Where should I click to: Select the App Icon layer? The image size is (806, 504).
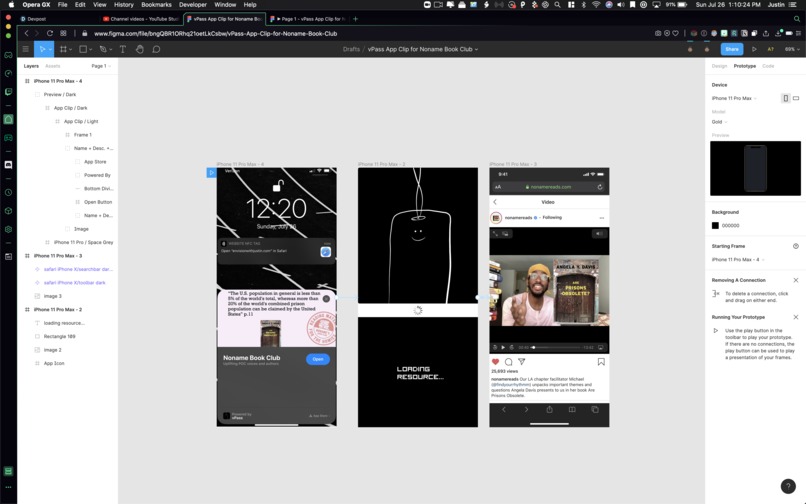(x=53, y=363)
